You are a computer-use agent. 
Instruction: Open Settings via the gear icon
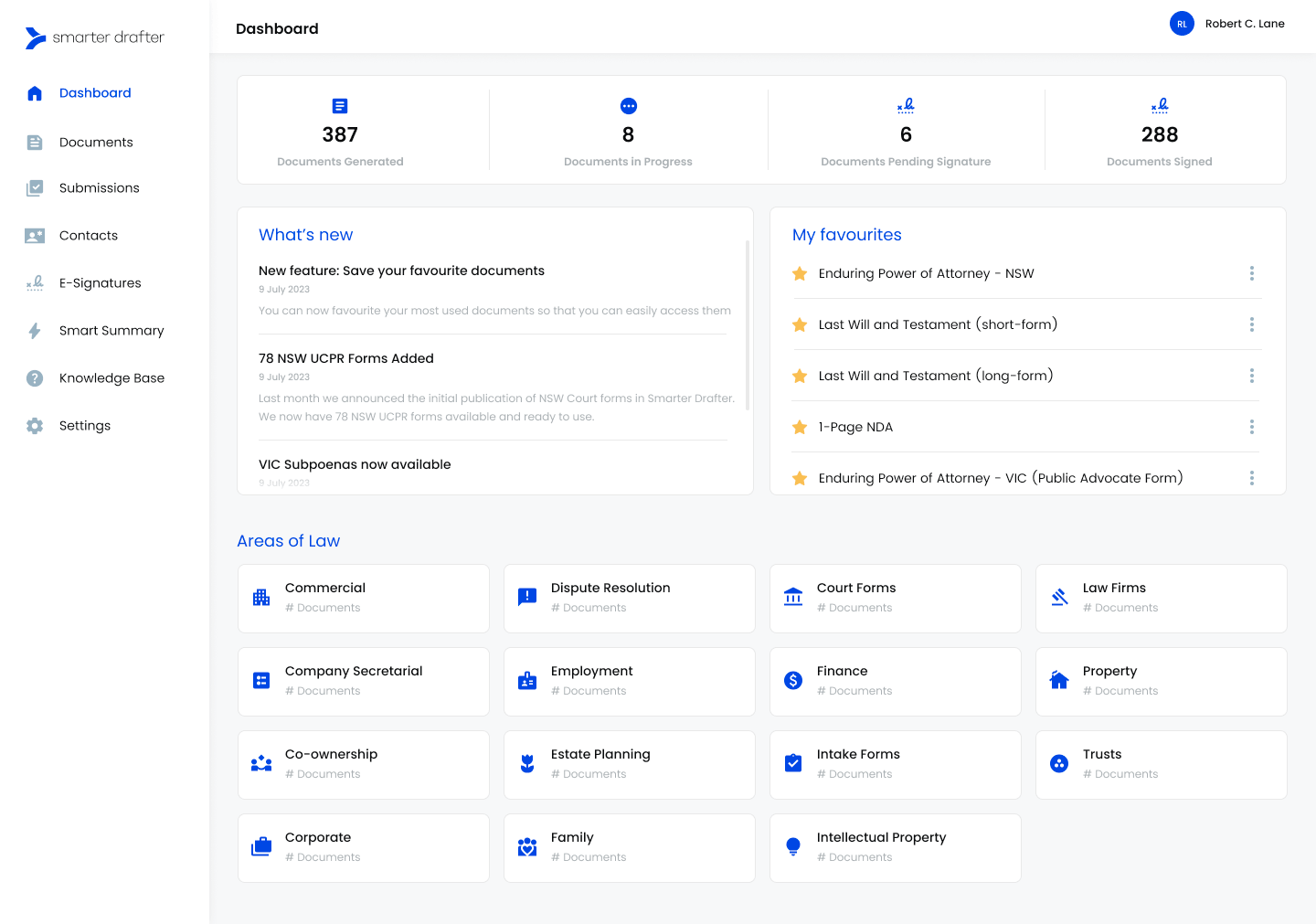coord(35,426)
